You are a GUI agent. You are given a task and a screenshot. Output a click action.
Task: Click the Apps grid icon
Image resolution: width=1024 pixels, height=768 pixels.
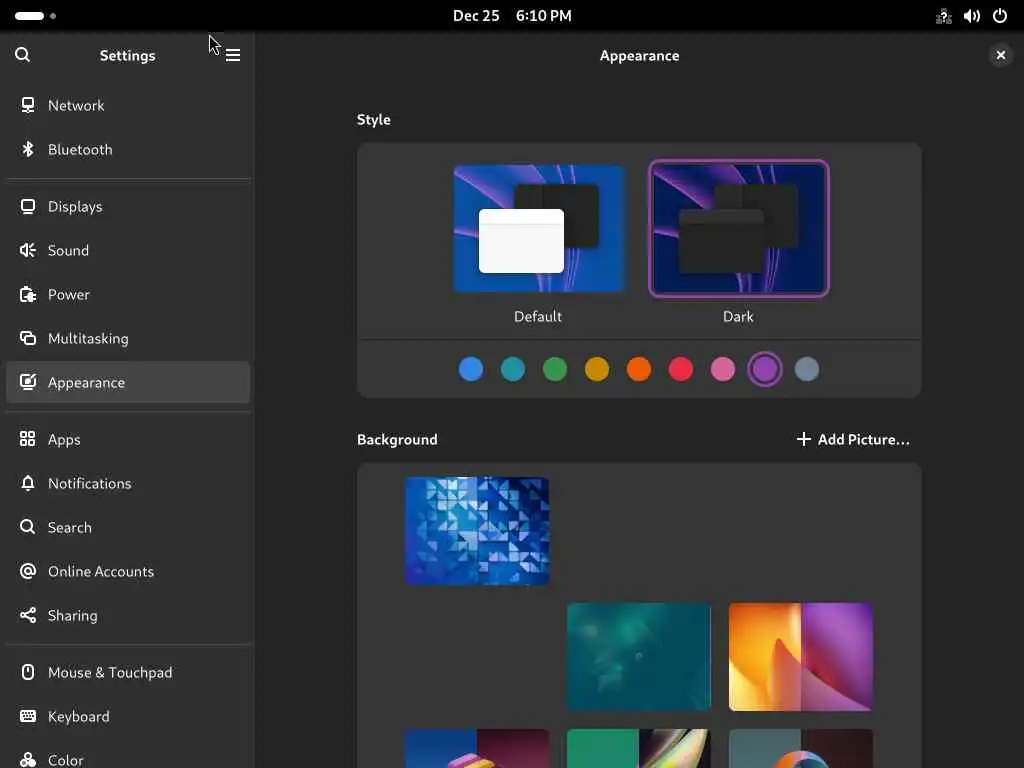(27, 439)
